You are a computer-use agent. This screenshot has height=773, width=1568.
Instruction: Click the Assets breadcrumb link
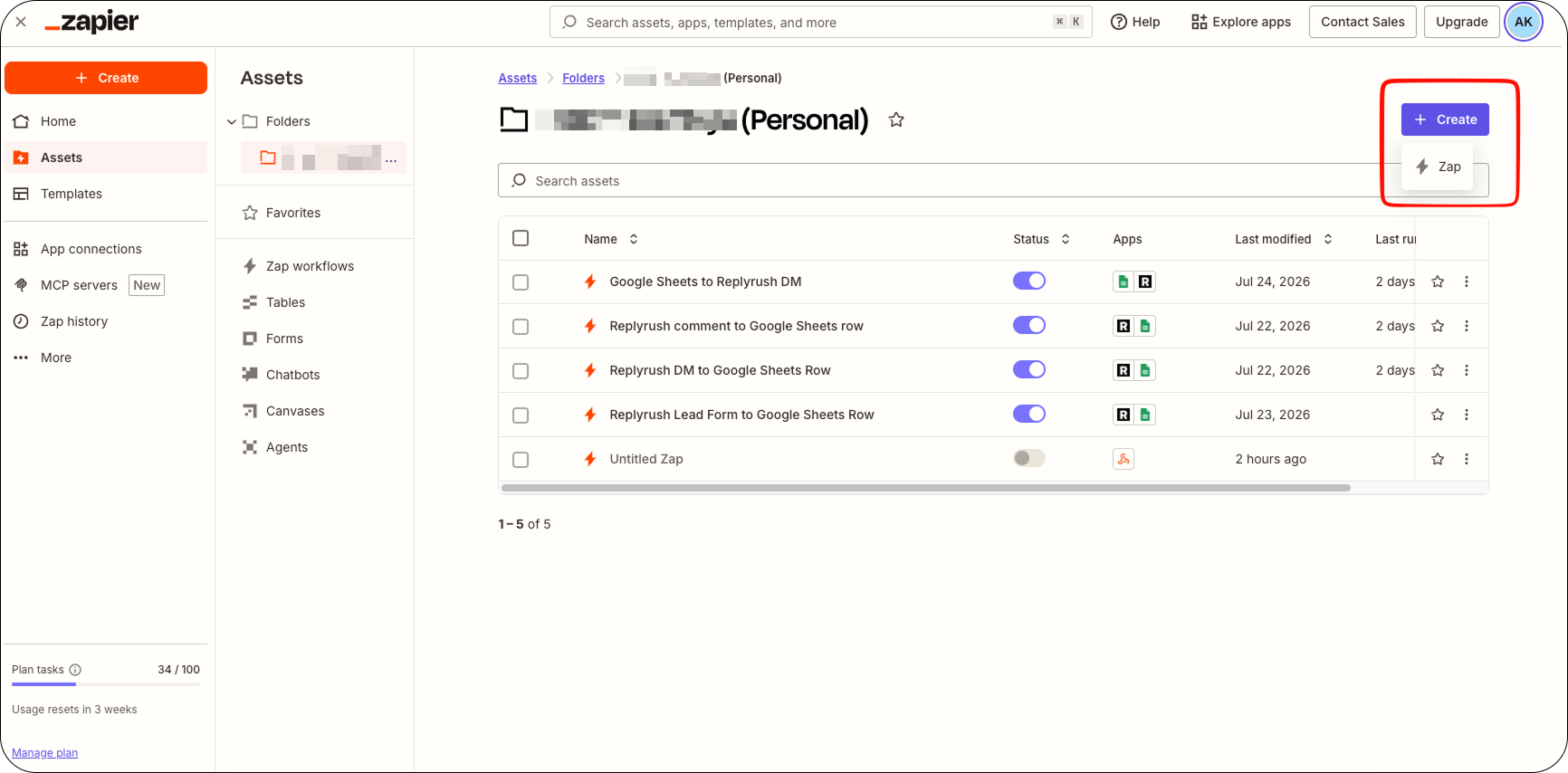point(518,78)
